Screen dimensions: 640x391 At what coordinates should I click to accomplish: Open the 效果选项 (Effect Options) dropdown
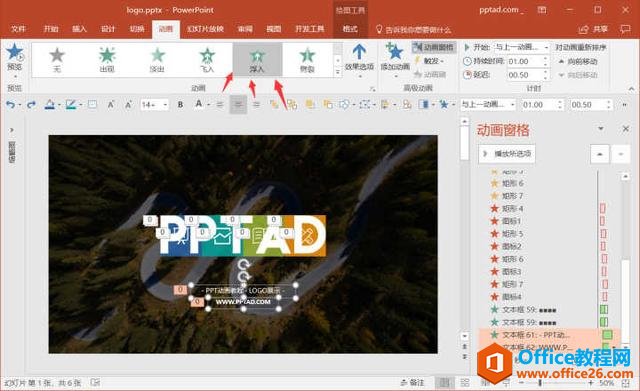coord(359,60)
